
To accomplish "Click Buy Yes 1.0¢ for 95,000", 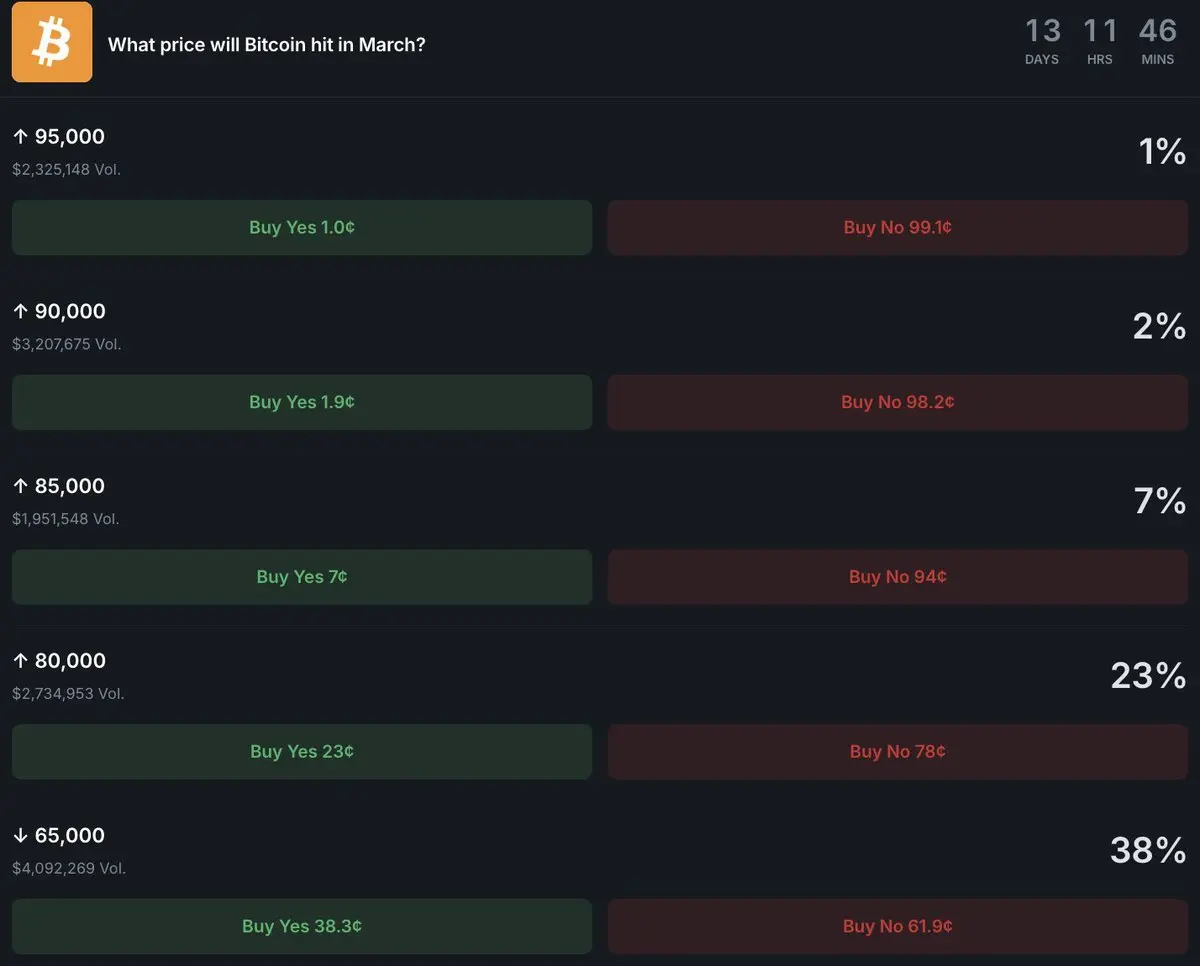I will coord(301,227).
